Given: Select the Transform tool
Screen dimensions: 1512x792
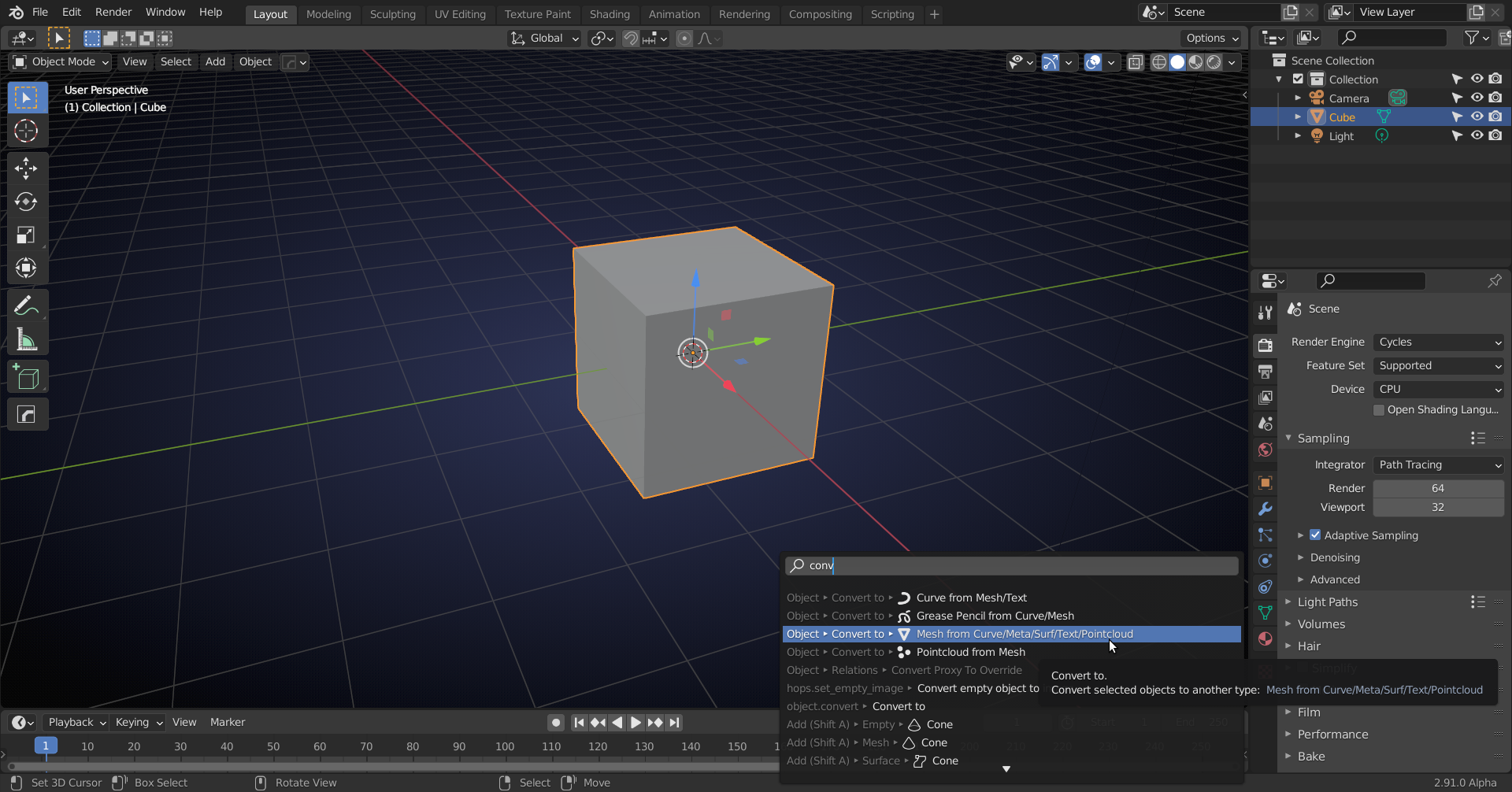Looking at the screenshot, I should point(27,268).
